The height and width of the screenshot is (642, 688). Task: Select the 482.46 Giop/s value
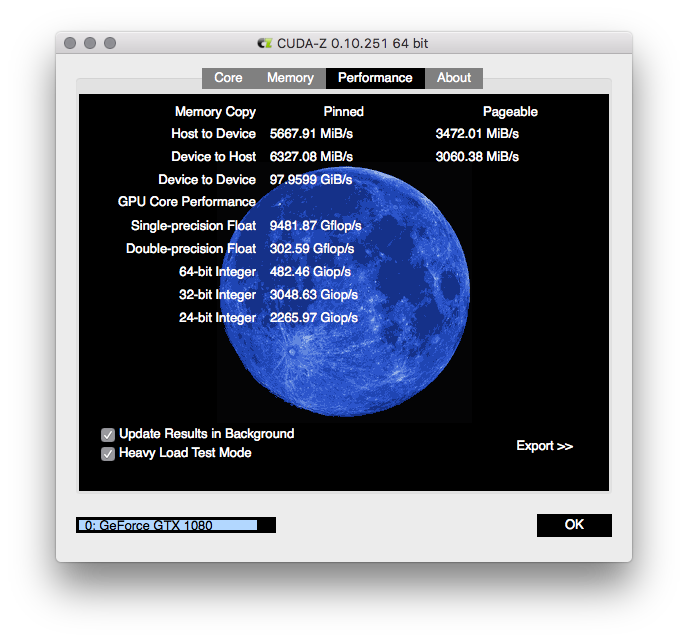310,272
